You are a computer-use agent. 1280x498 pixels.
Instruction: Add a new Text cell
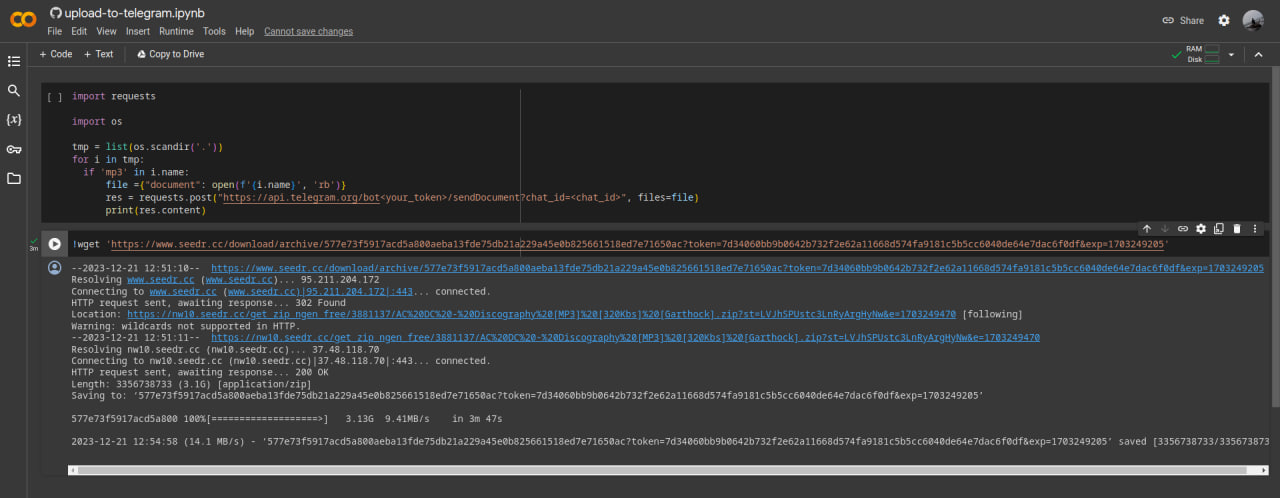coord(99,54)
